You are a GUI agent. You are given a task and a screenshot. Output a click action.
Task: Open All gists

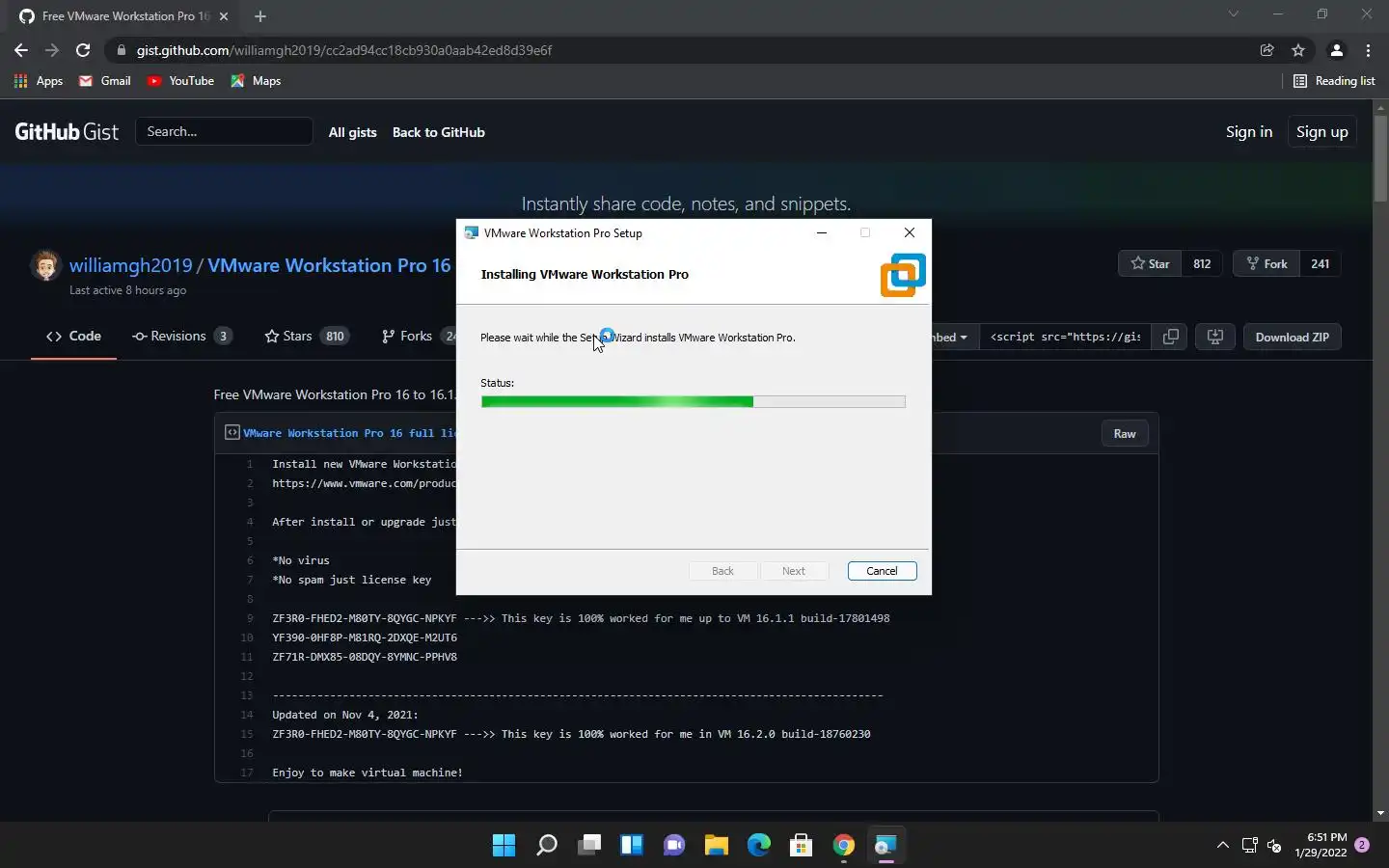tap(352, 132)
